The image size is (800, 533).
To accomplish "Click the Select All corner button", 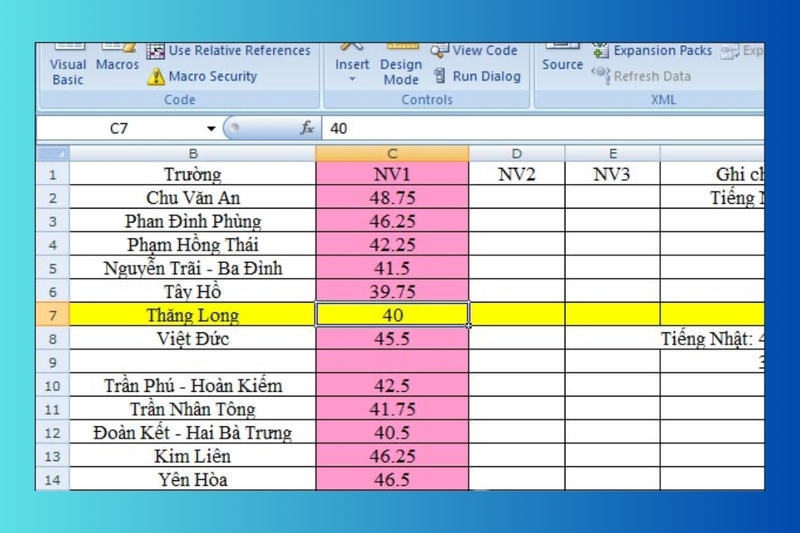I will click(53, 154).
